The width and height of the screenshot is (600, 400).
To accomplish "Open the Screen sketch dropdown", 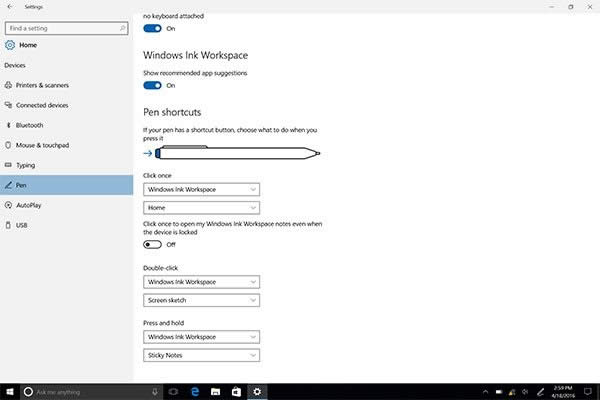I will tap(202, 300).
